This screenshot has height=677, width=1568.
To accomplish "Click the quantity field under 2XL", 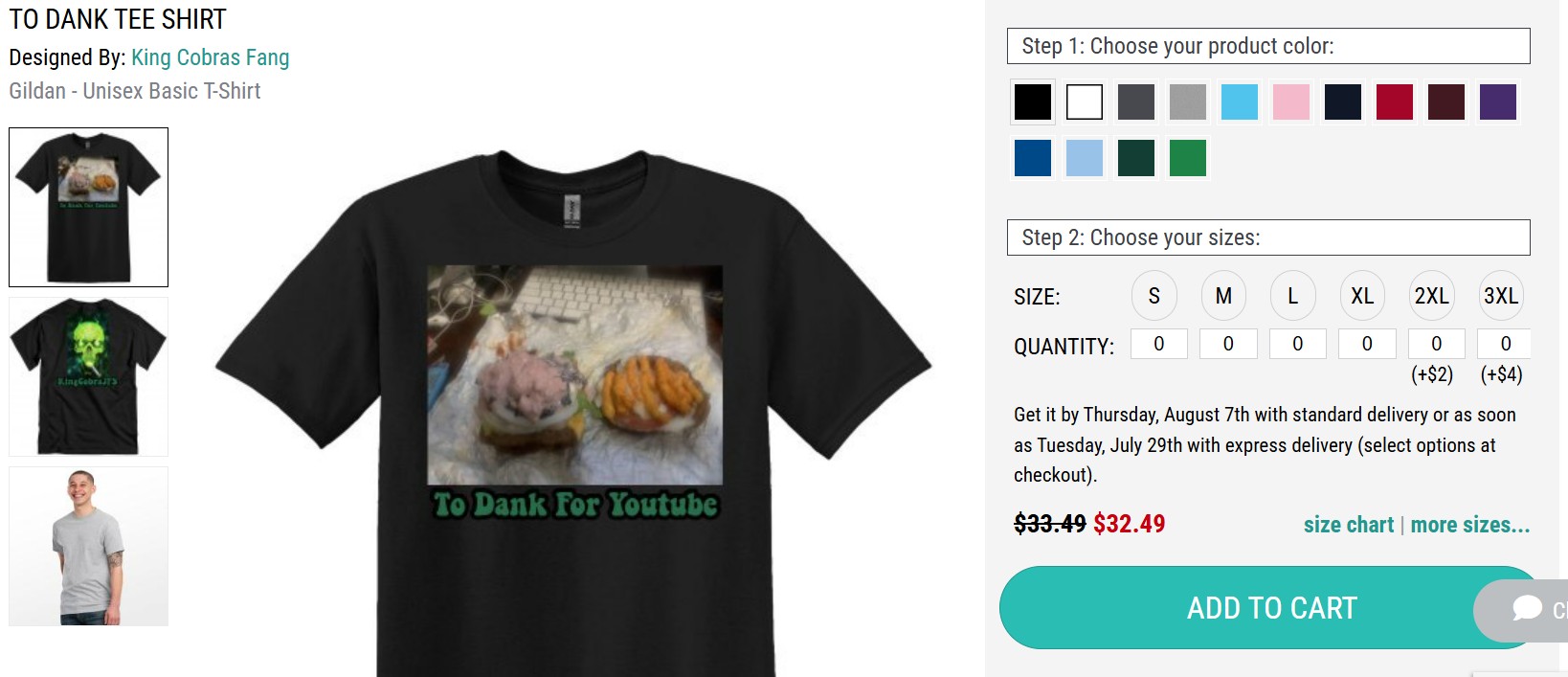I will pyautogui.click(x=1437, y=344).
